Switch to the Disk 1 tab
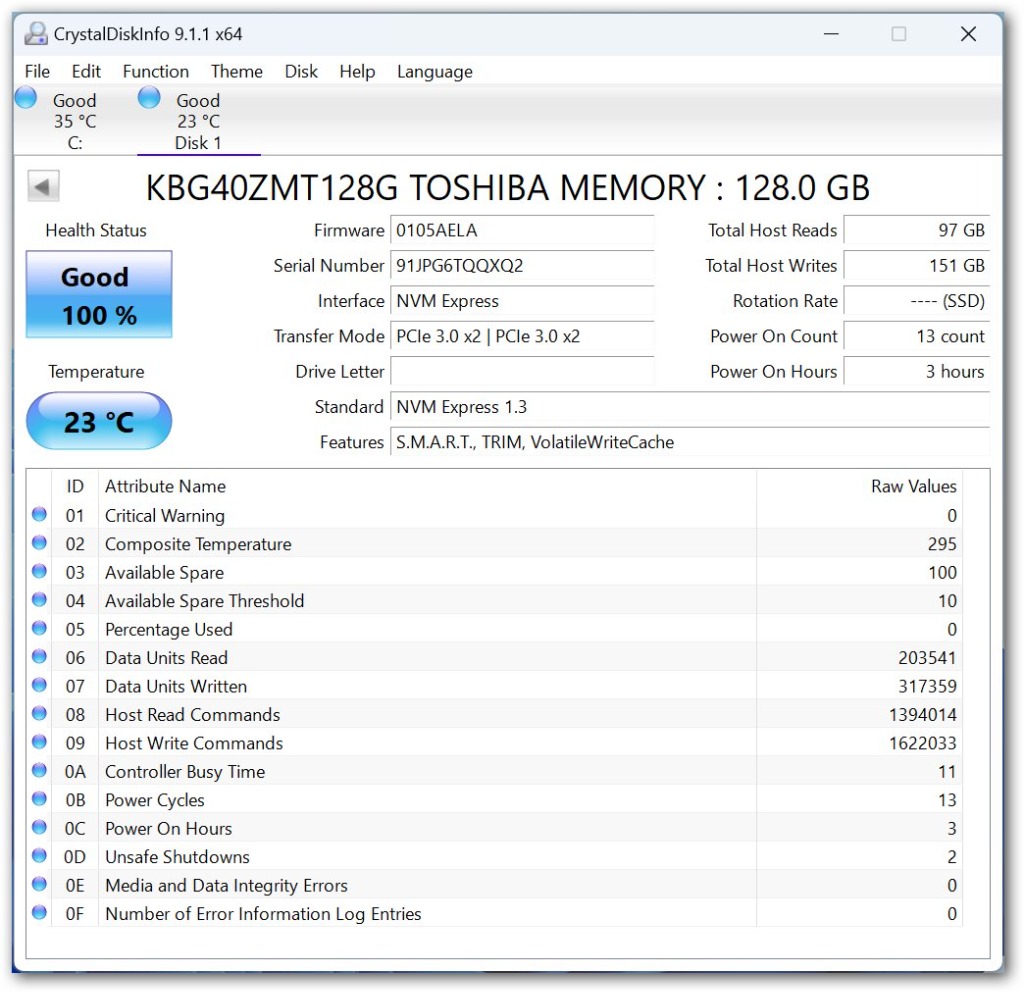The width and height of the screenshot is (1024, 992). [x=199, y=121]
